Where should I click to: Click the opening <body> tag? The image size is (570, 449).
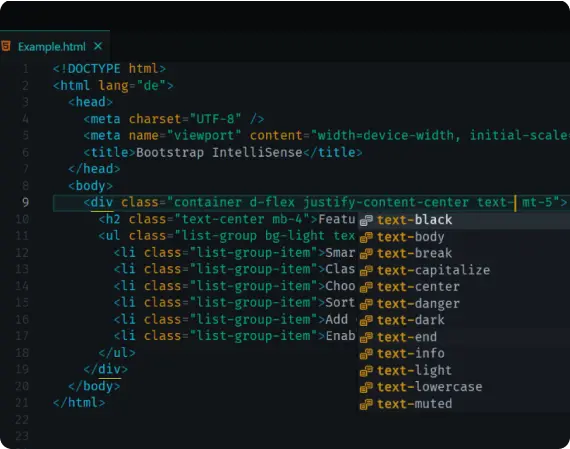tap(91, 186)
